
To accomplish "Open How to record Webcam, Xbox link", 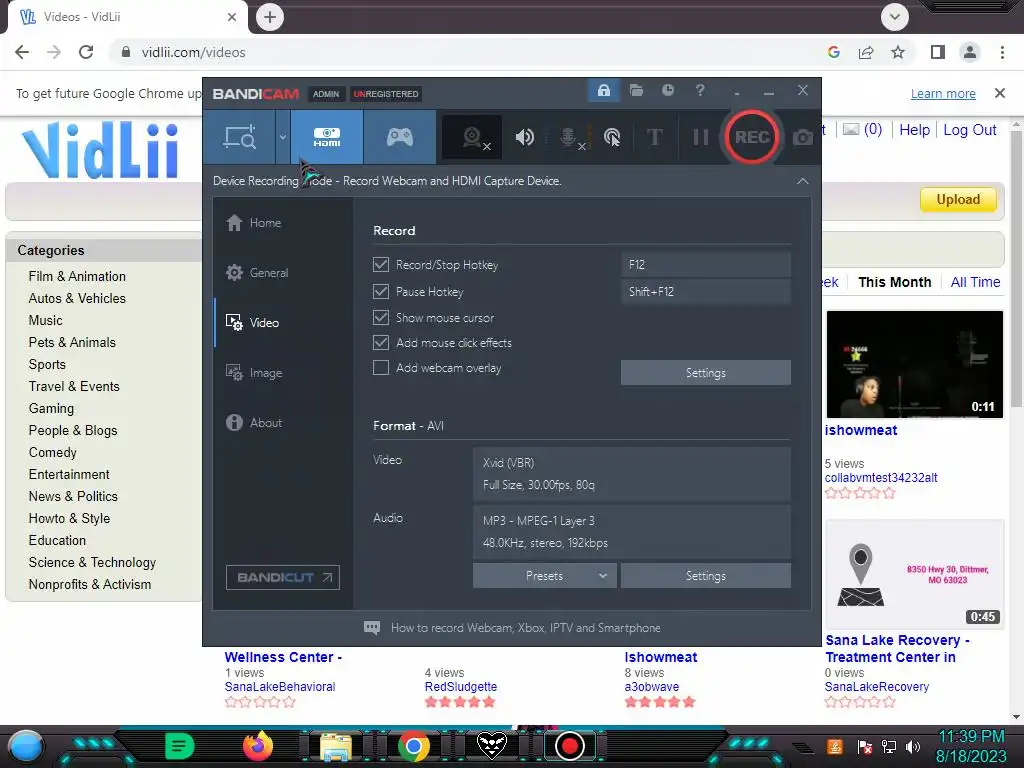I will click(x=525, y=628).
